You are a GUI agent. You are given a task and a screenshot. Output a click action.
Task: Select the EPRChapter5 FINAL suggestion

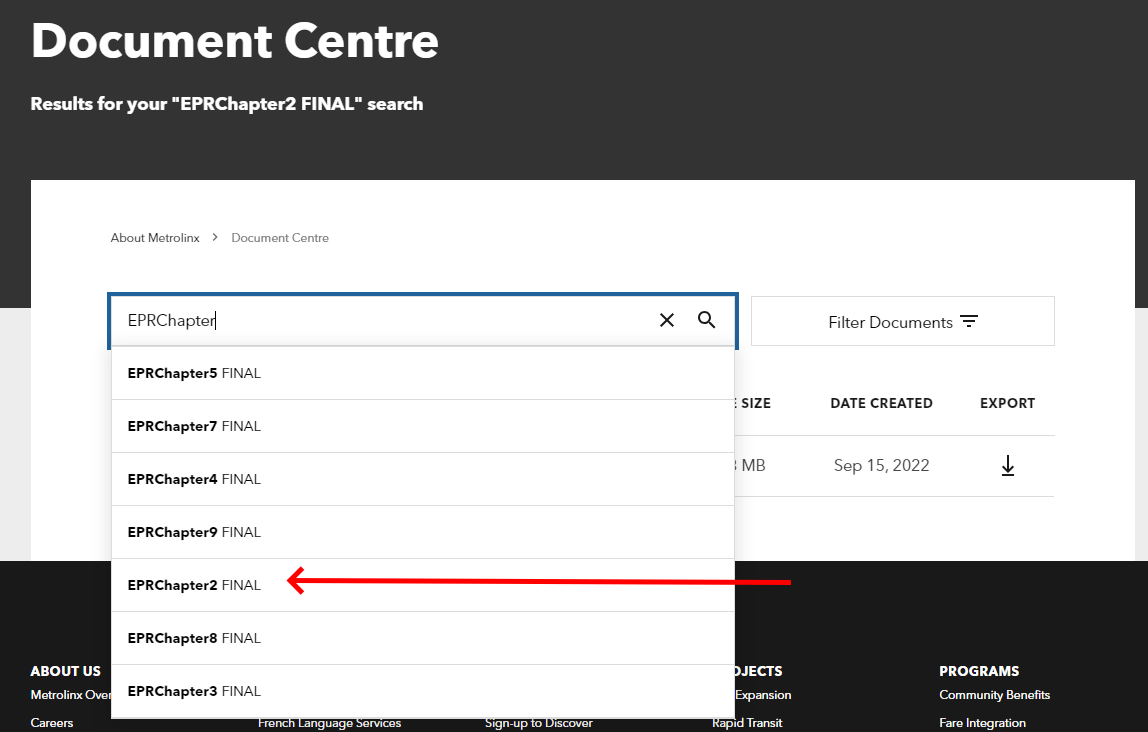coord(194,373)
